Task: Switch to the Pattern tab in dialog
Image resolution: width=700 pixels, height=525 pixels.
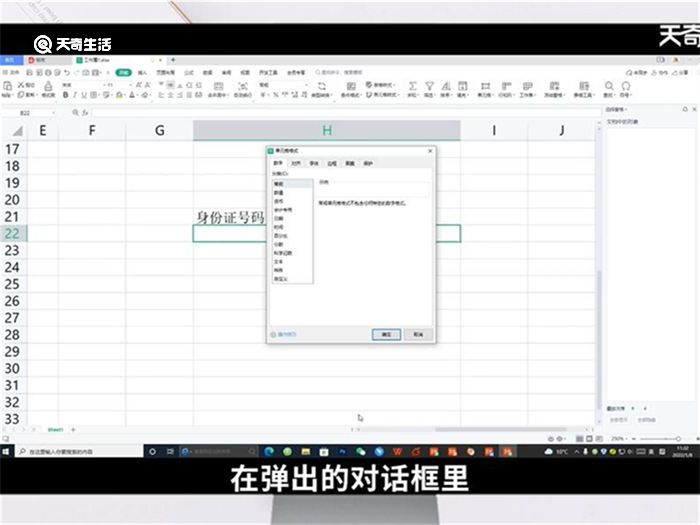Action: (x=350, y=163)
